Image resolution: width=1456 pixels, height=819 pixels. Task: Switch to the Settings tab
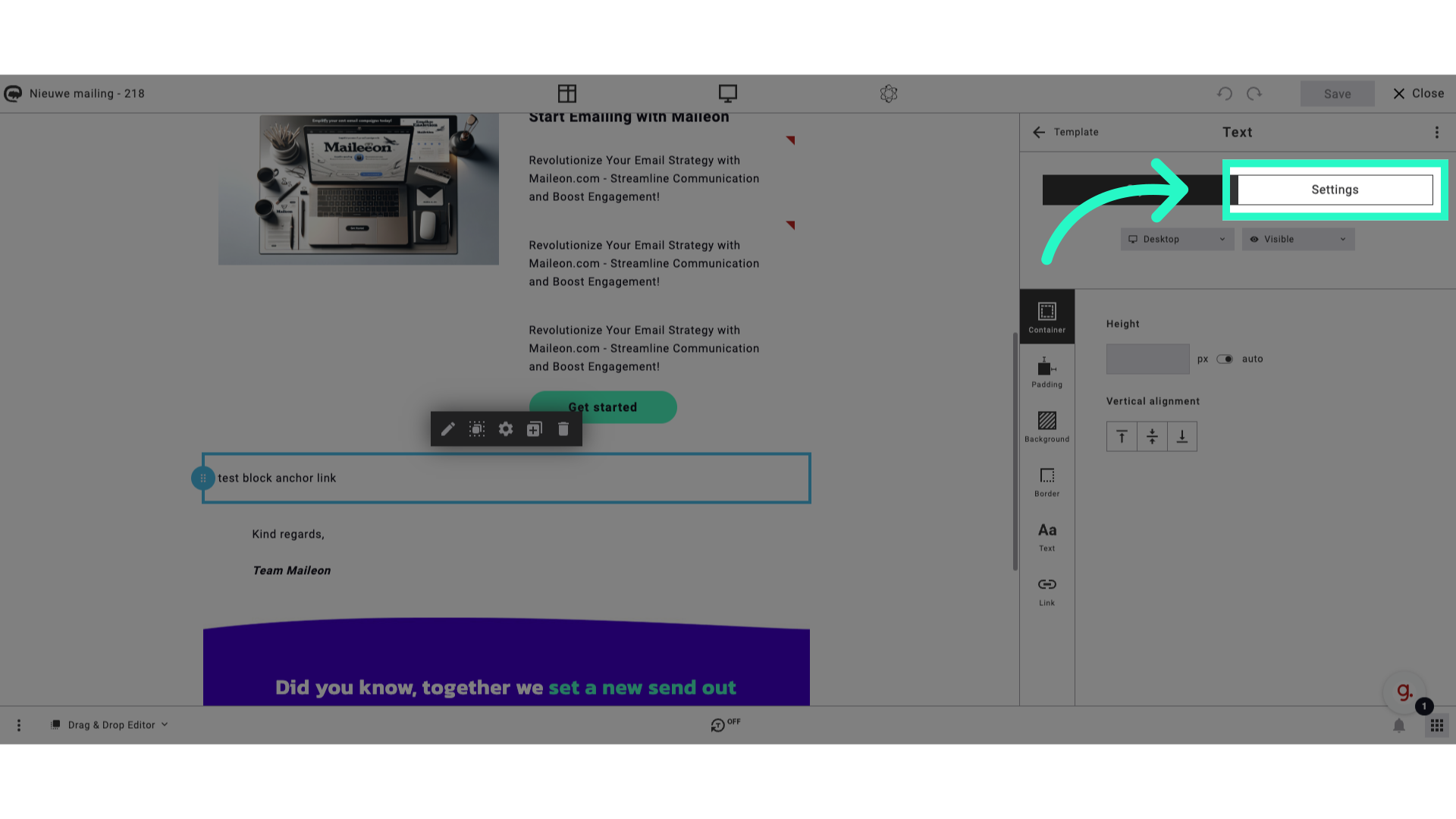click(1335, 190)
